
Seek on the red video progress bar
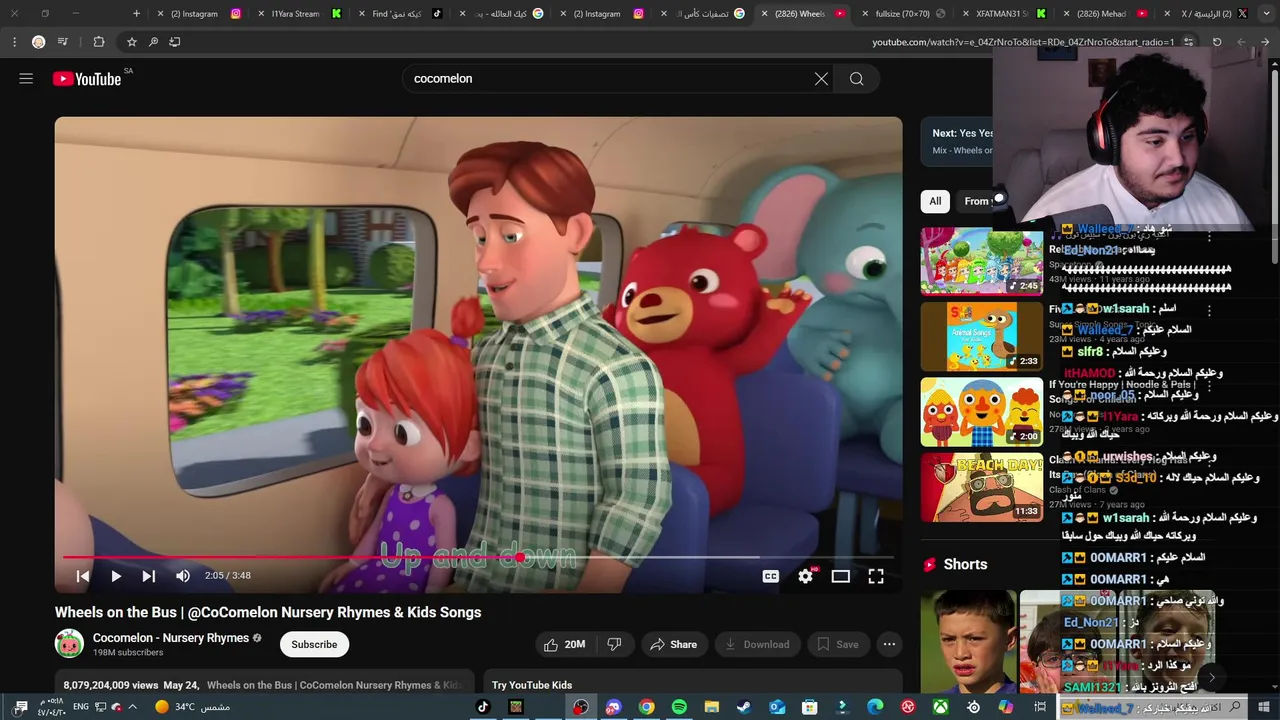point(478,557)
